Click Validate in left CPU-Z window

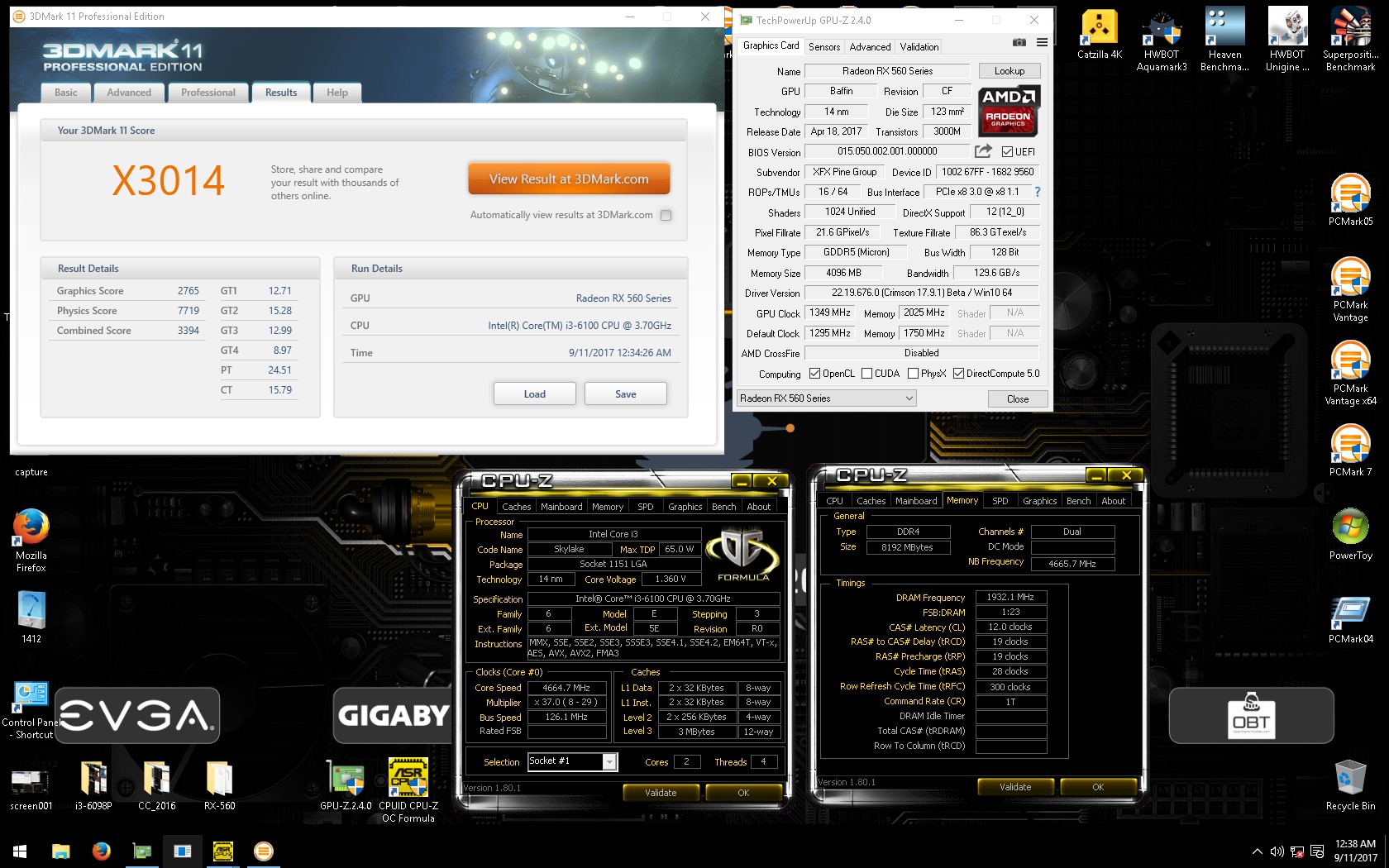pyautogui.click(x=661, y=793)
